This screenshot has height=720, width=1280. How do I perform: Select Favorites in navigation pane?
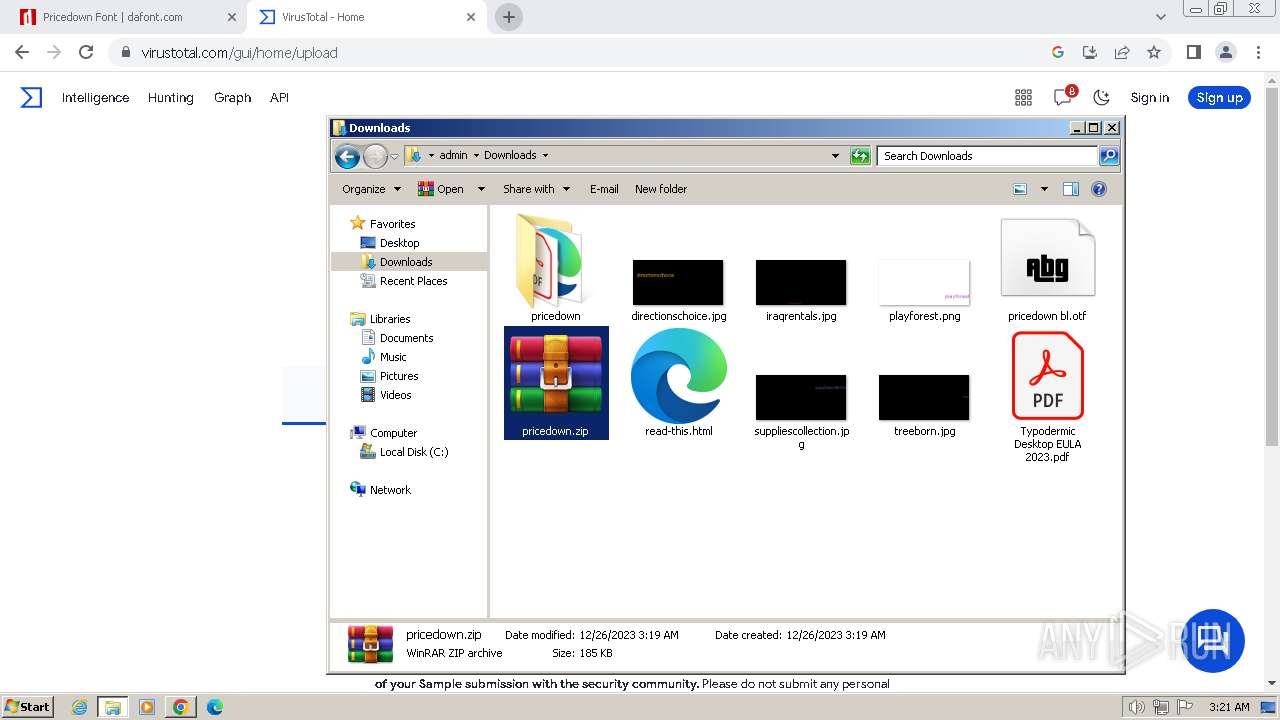pos(392,224)
